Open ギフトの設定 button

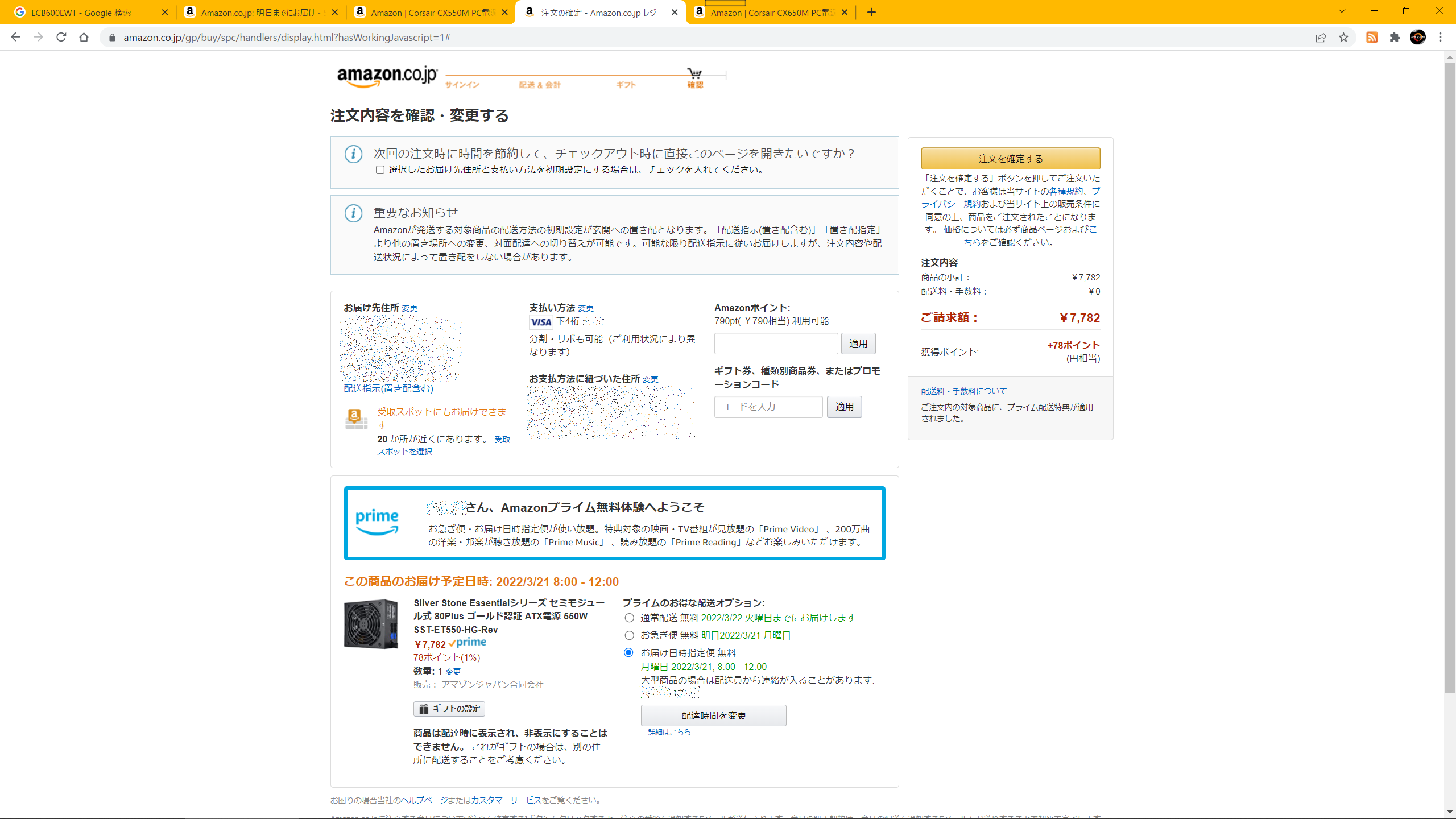(449, 709)
